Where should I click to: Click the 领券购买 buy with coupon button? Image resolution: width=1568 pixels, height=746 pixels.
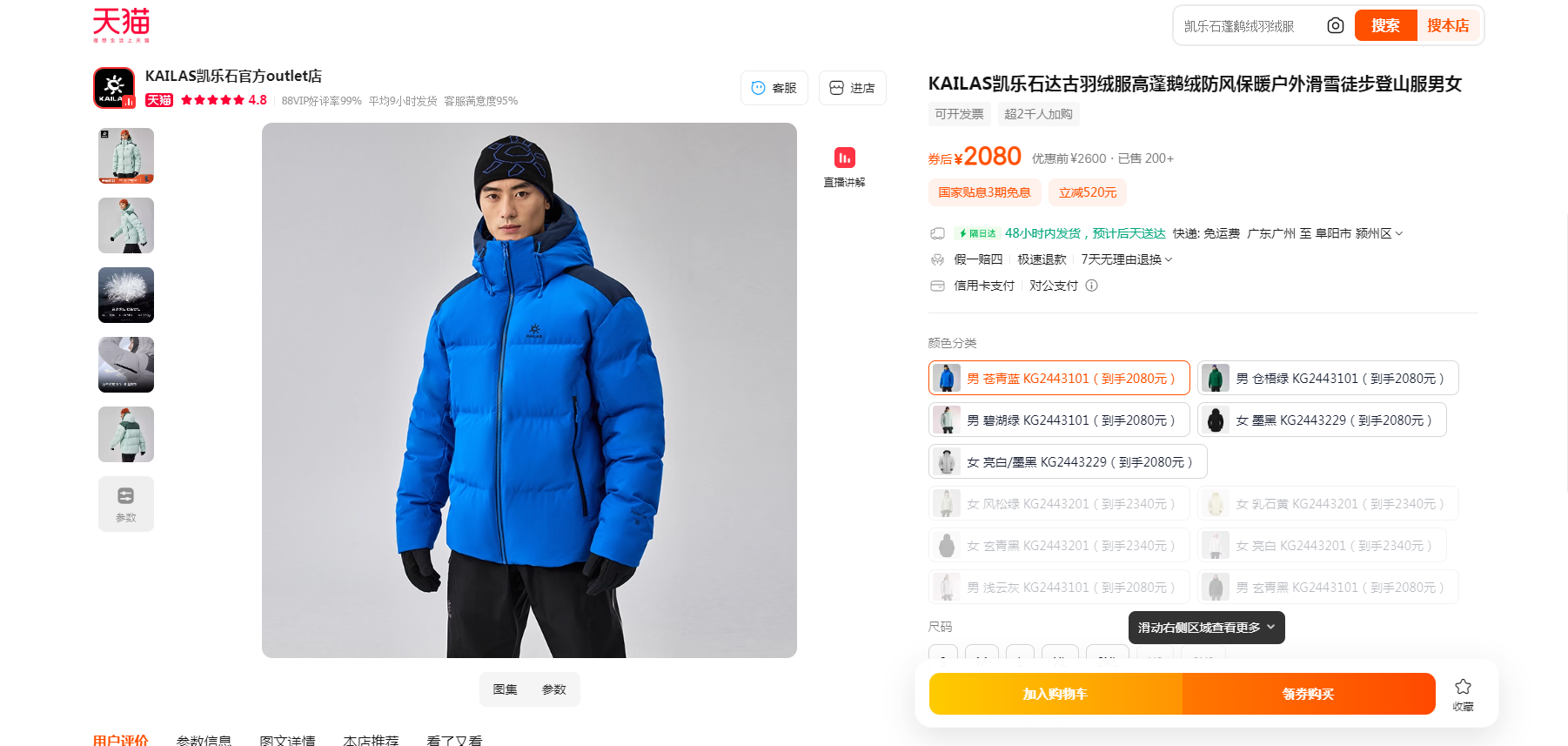tap(1309, 694)
